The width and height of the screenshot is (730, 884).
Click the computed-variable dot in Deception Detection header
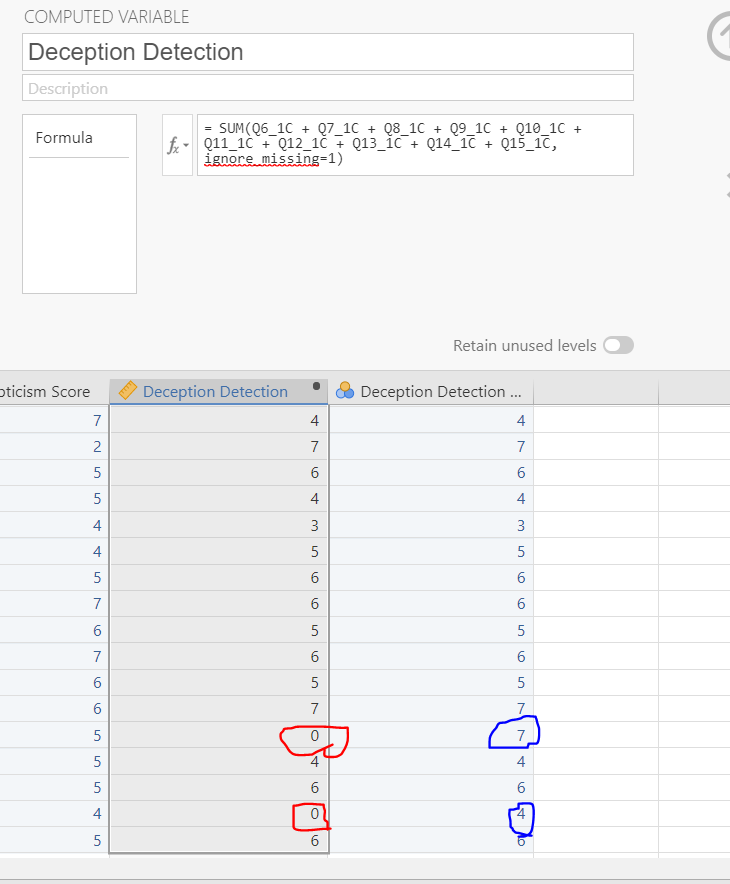[x=316, y=386]
